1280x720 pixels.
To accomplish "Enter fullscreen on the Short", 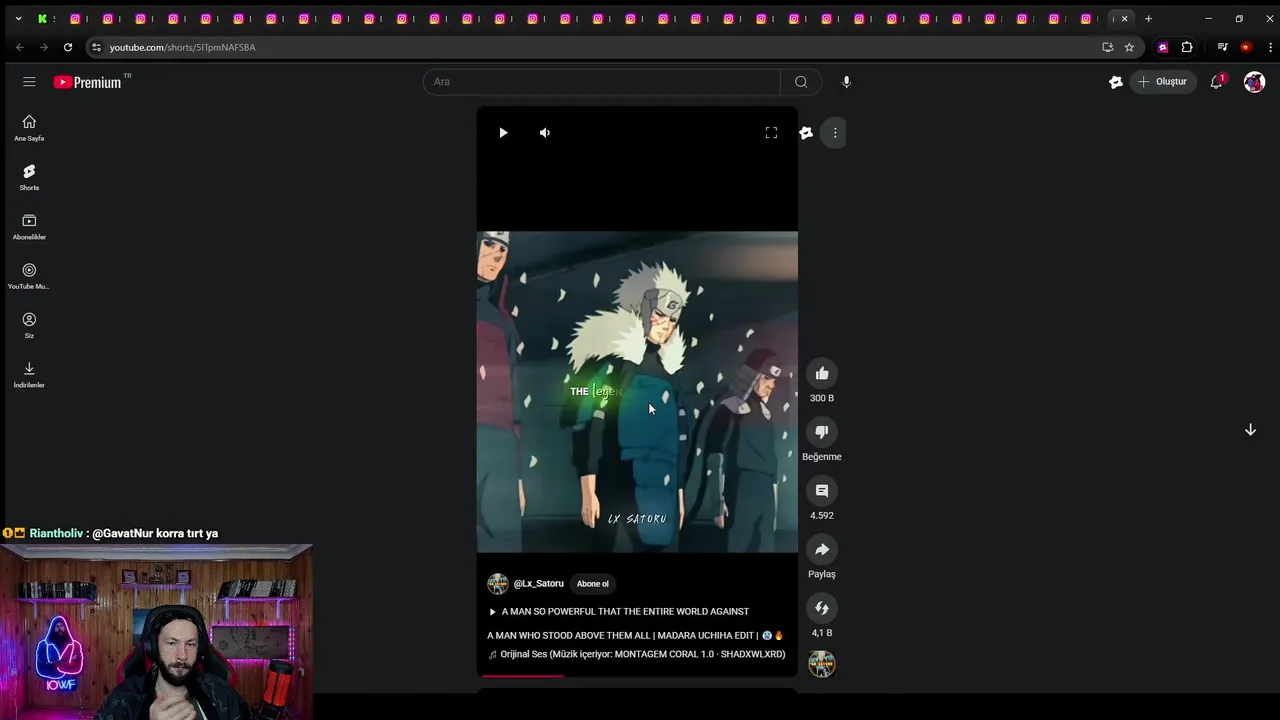I will coord(771,133).
